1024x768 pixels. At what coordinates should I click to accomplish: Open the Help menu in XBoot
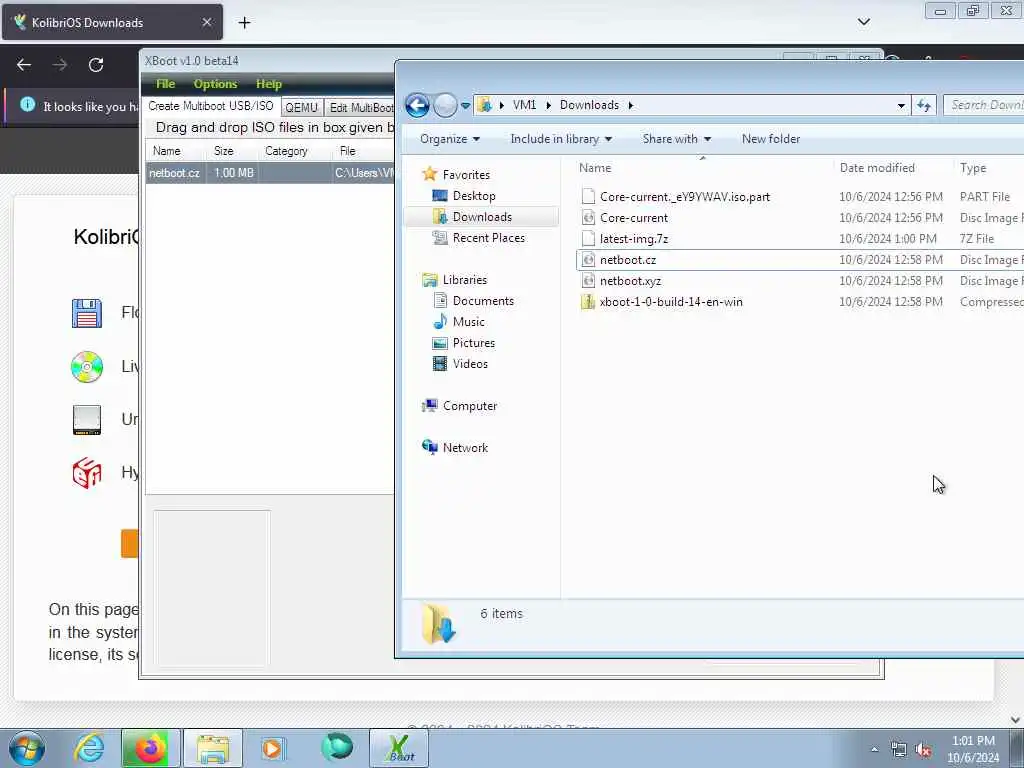(x=268, y=84)
